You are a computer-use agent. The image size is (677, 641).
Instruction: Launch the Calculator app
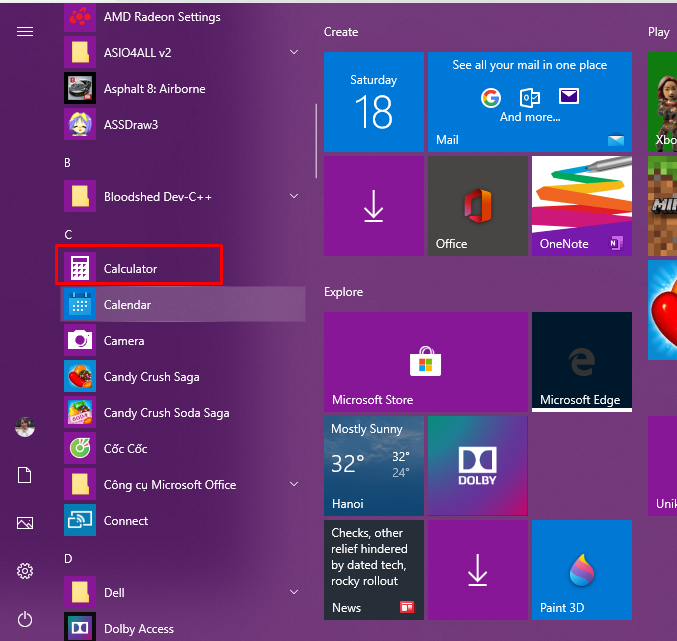pyautogui.click(x=183, y=268)
